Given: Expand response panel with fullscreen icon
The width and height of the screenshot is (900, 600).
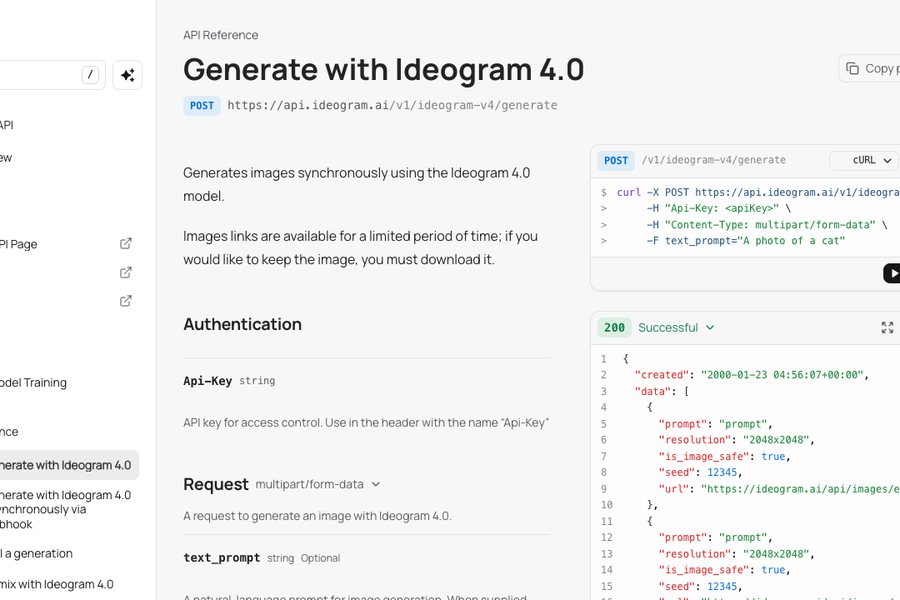Looking at the screenshot, I should pyautogui.click(x=887, y=327).
